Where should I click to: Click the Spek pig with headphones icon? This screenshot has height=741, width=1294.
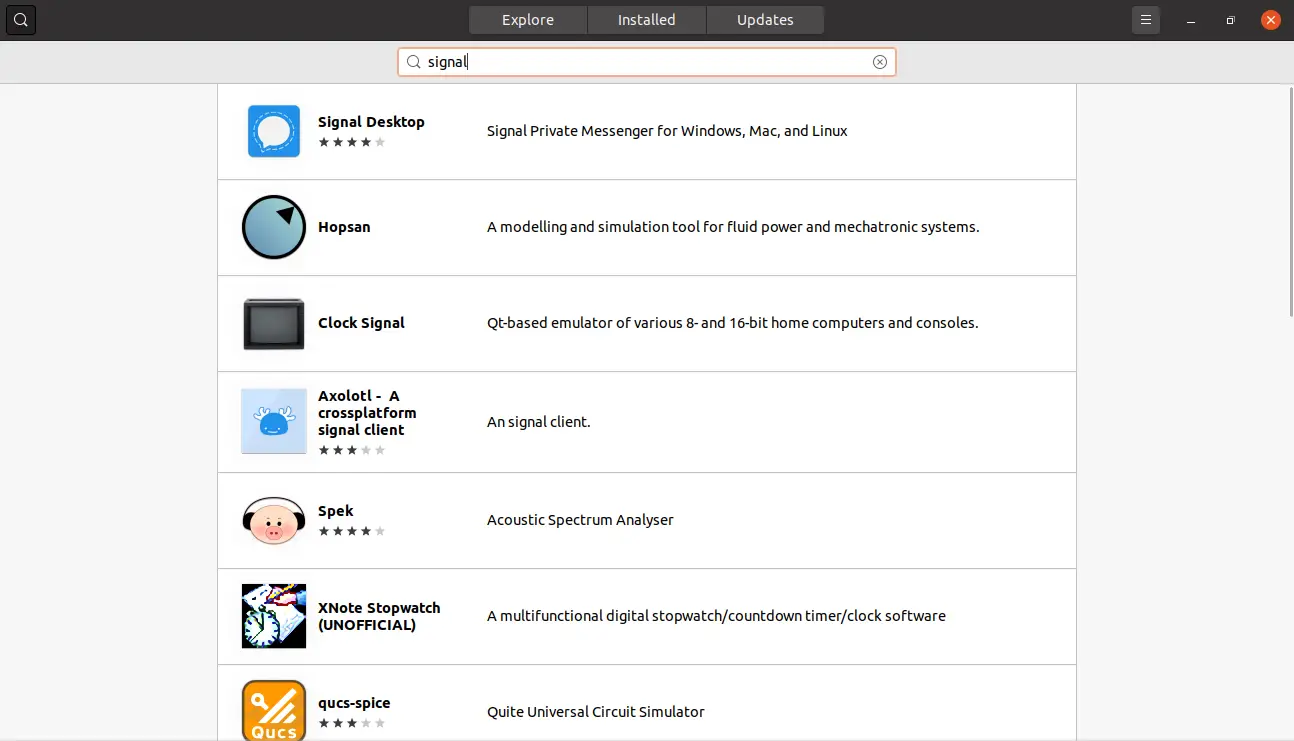[274, 520]
